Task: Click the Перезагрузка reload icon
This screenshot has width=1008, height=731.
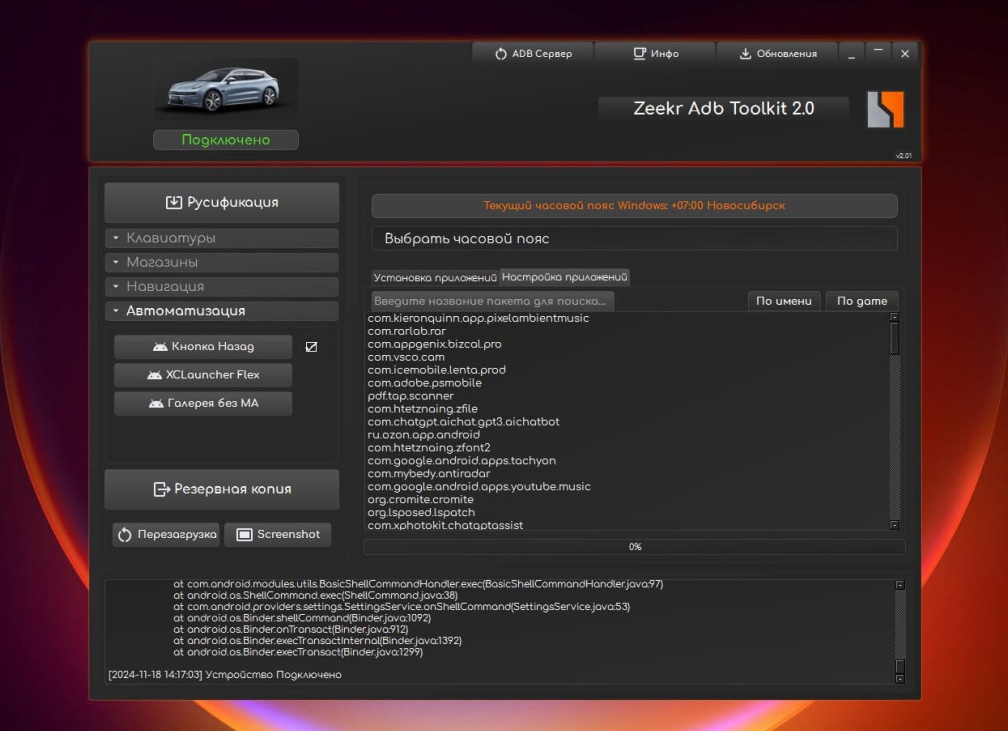Action: coord(125,535)
